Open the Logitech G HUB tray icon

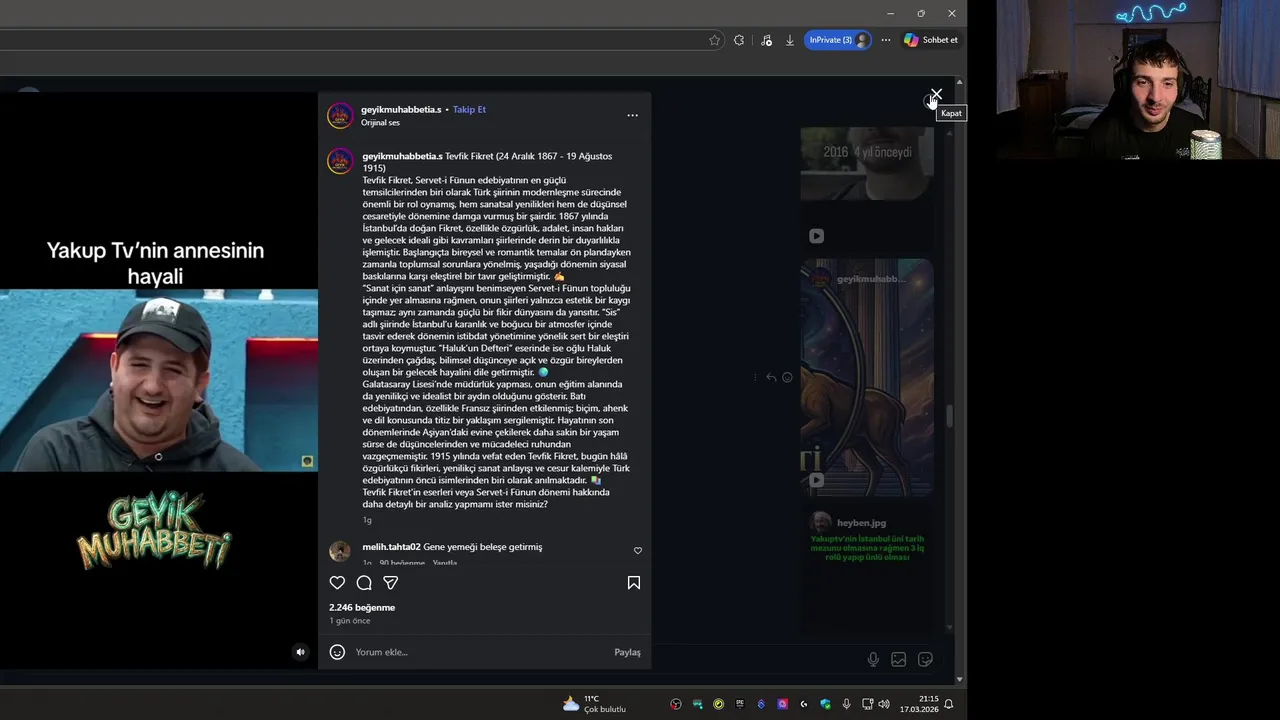(804, 704)
